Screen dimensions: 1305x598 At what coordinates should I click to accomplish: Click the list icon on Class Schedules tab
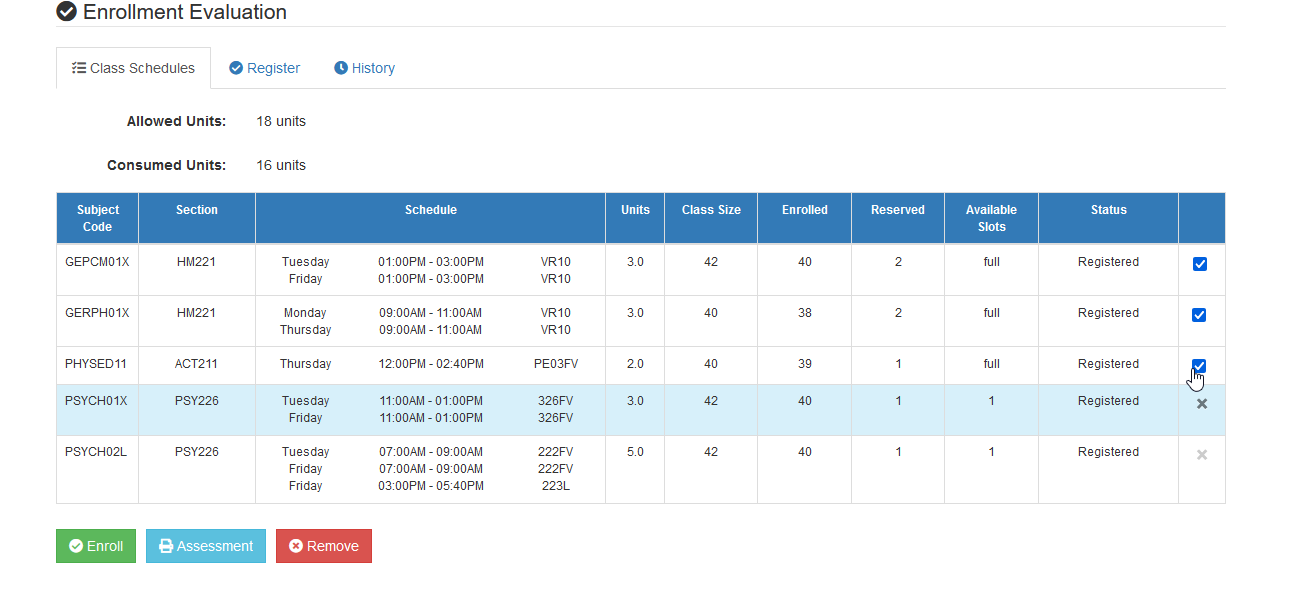tap(79, 68)
